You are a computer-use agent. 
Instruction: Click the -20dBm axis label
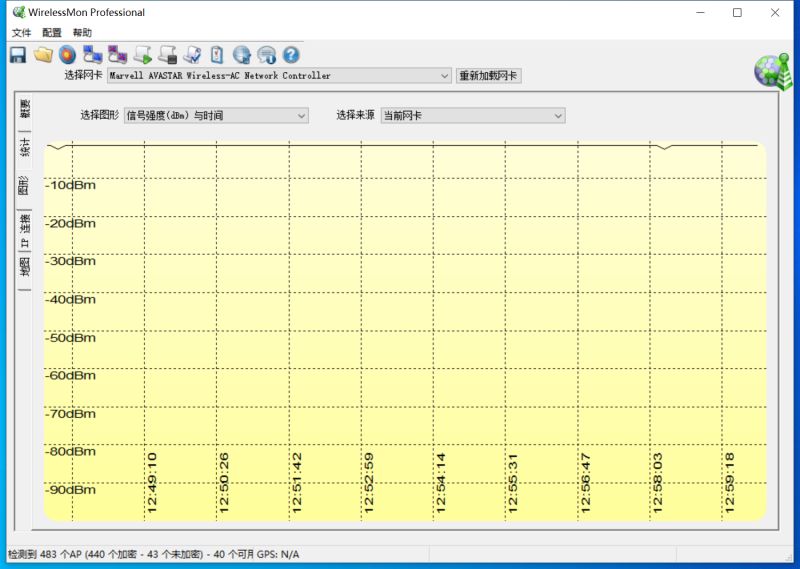[x=70, y=224]
